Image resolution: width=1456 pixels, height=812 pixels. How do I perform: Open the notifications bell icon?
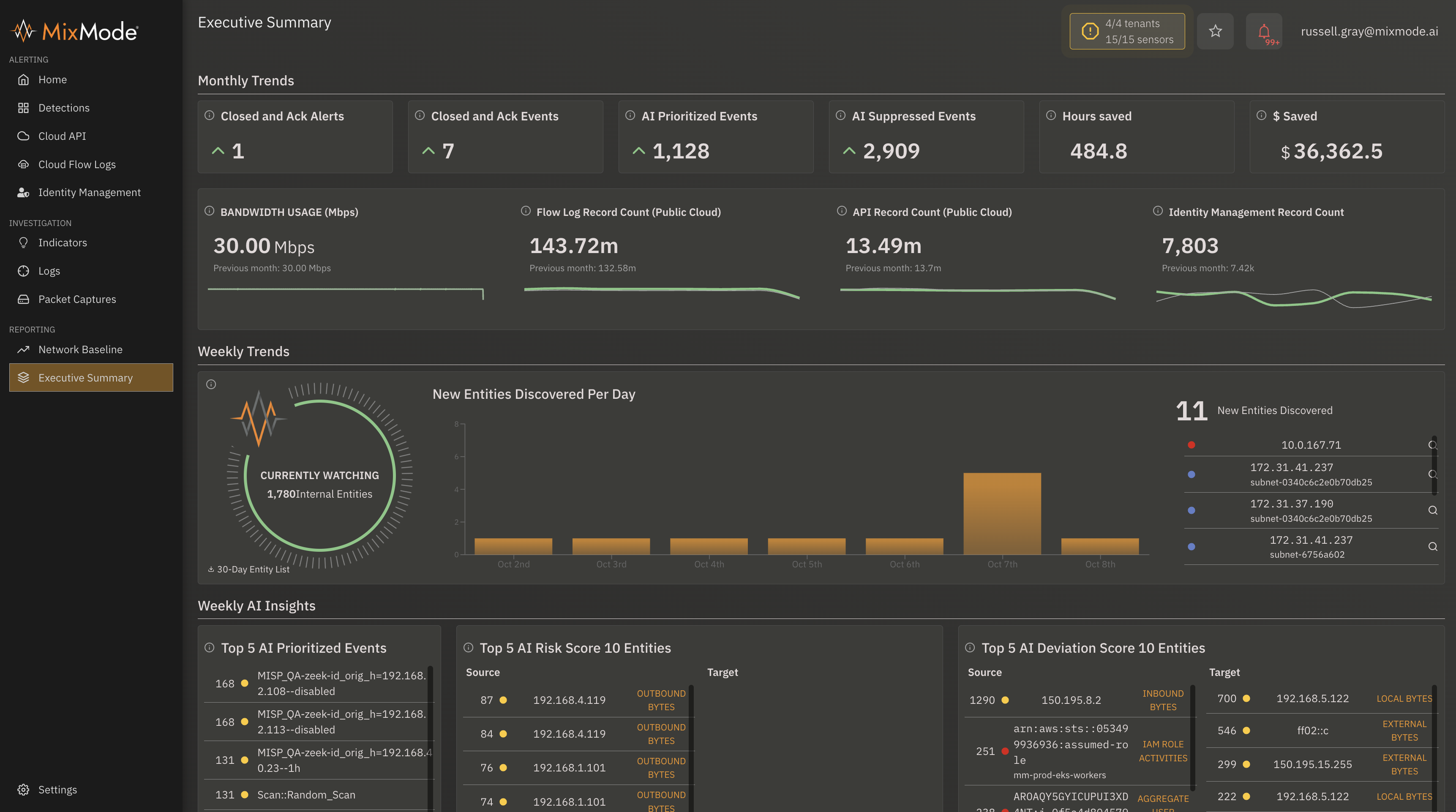[x=1264, y=31]
